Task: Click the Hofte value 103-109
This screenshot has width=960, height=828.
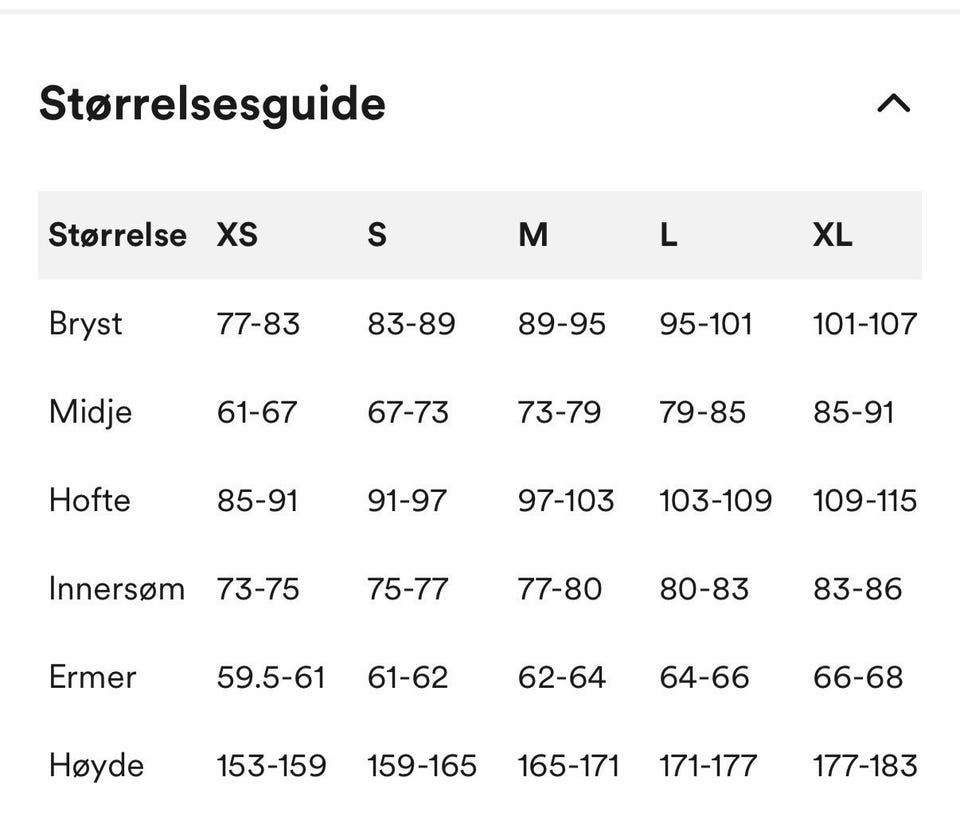Action: pyautogui.click(x=716, y=500)
